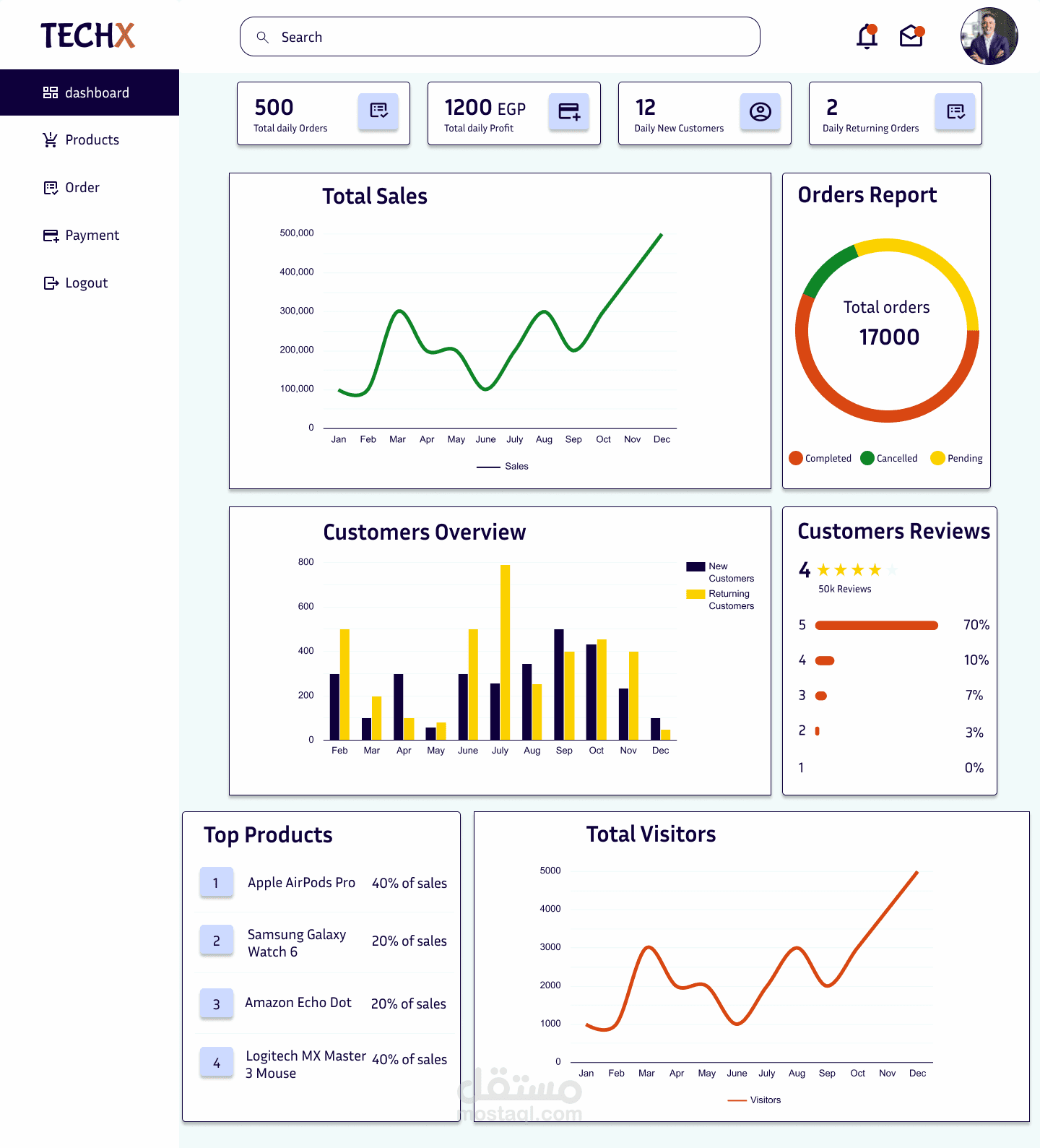Click the dashboard grid icon
This screenshot has height=1148, width=1040.
click(x=51, y=92)
